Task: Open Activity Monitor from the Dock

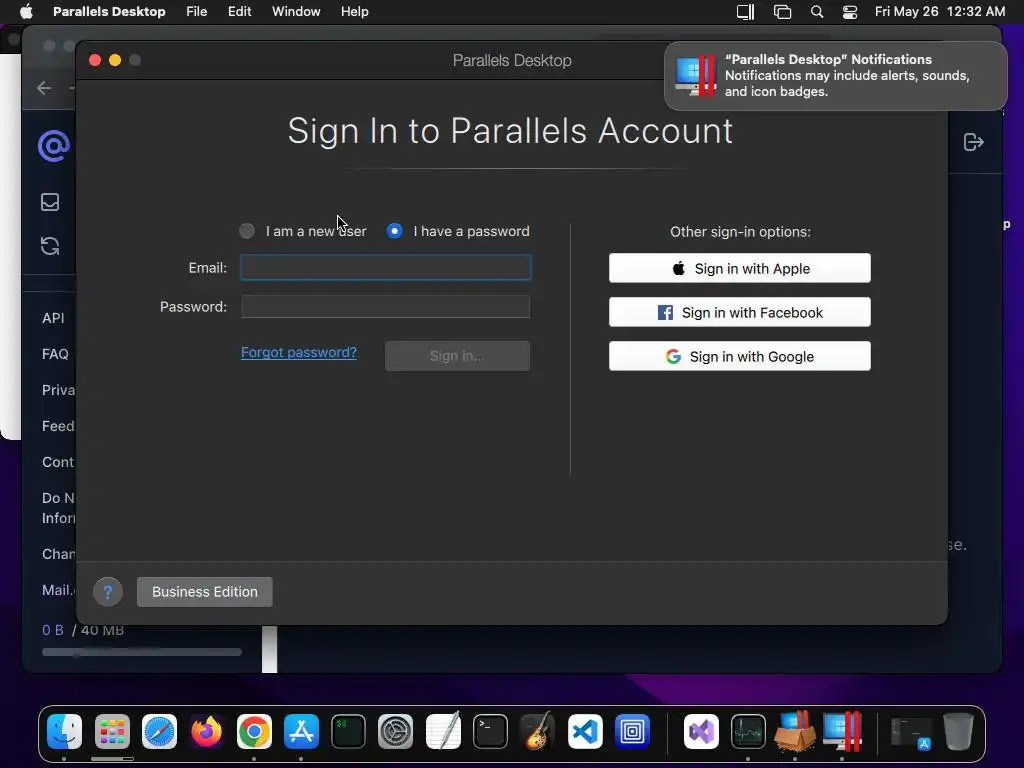Action: tap(748, 731)
